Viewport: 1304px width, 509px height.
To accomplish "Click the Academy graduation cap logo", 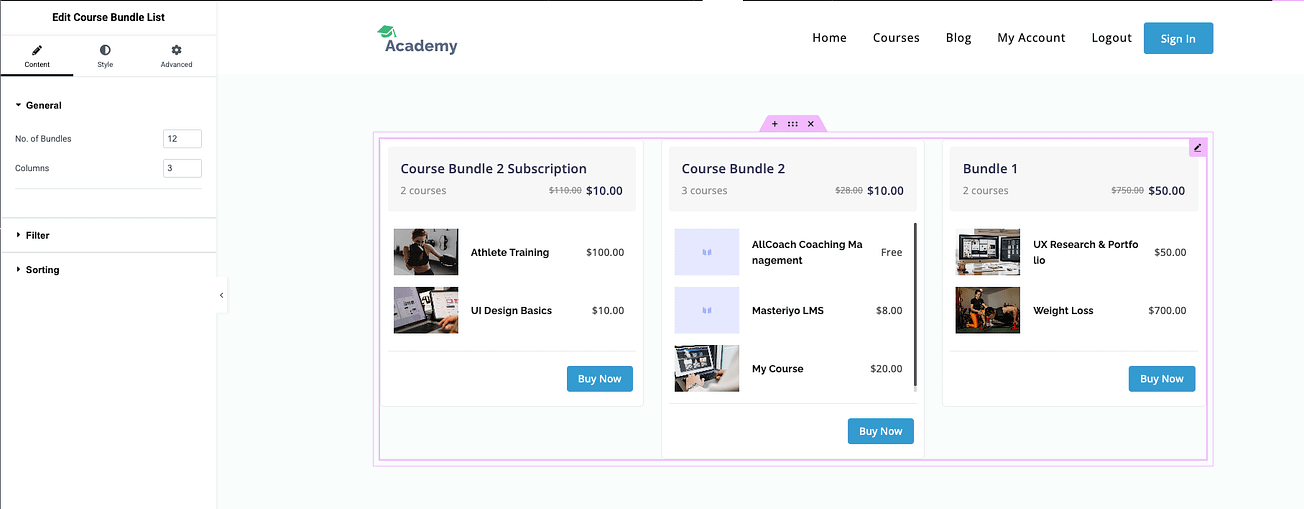I will (418, 39).
